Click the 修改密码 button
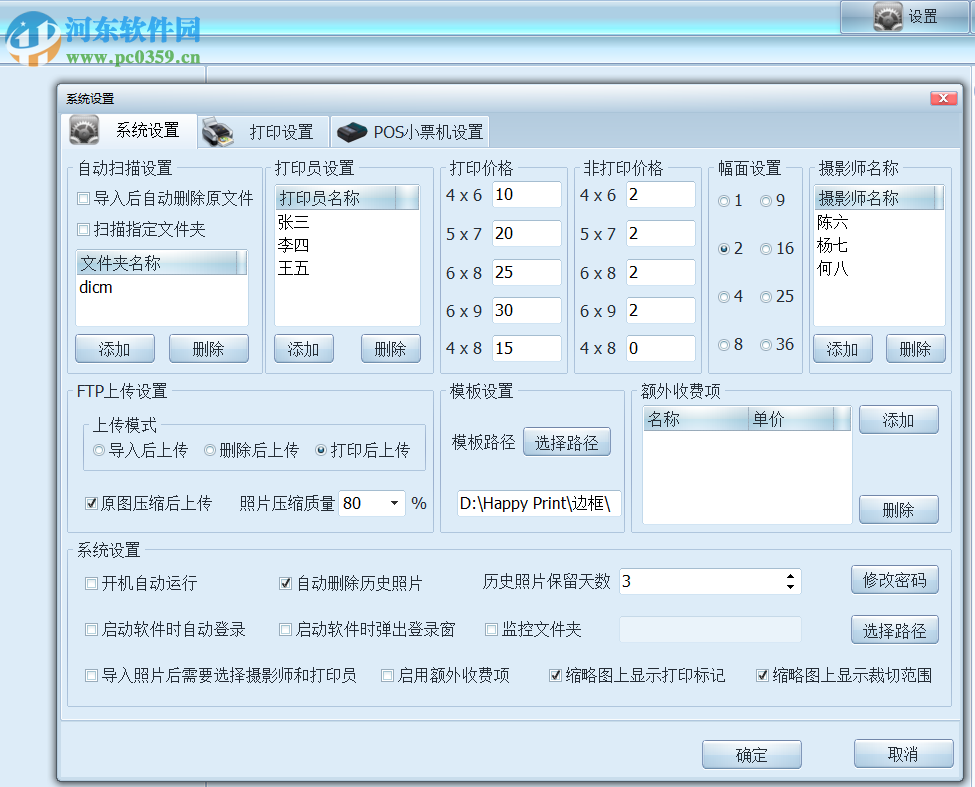The height and width of the screenshot is (787, 975). pos(894,580)
